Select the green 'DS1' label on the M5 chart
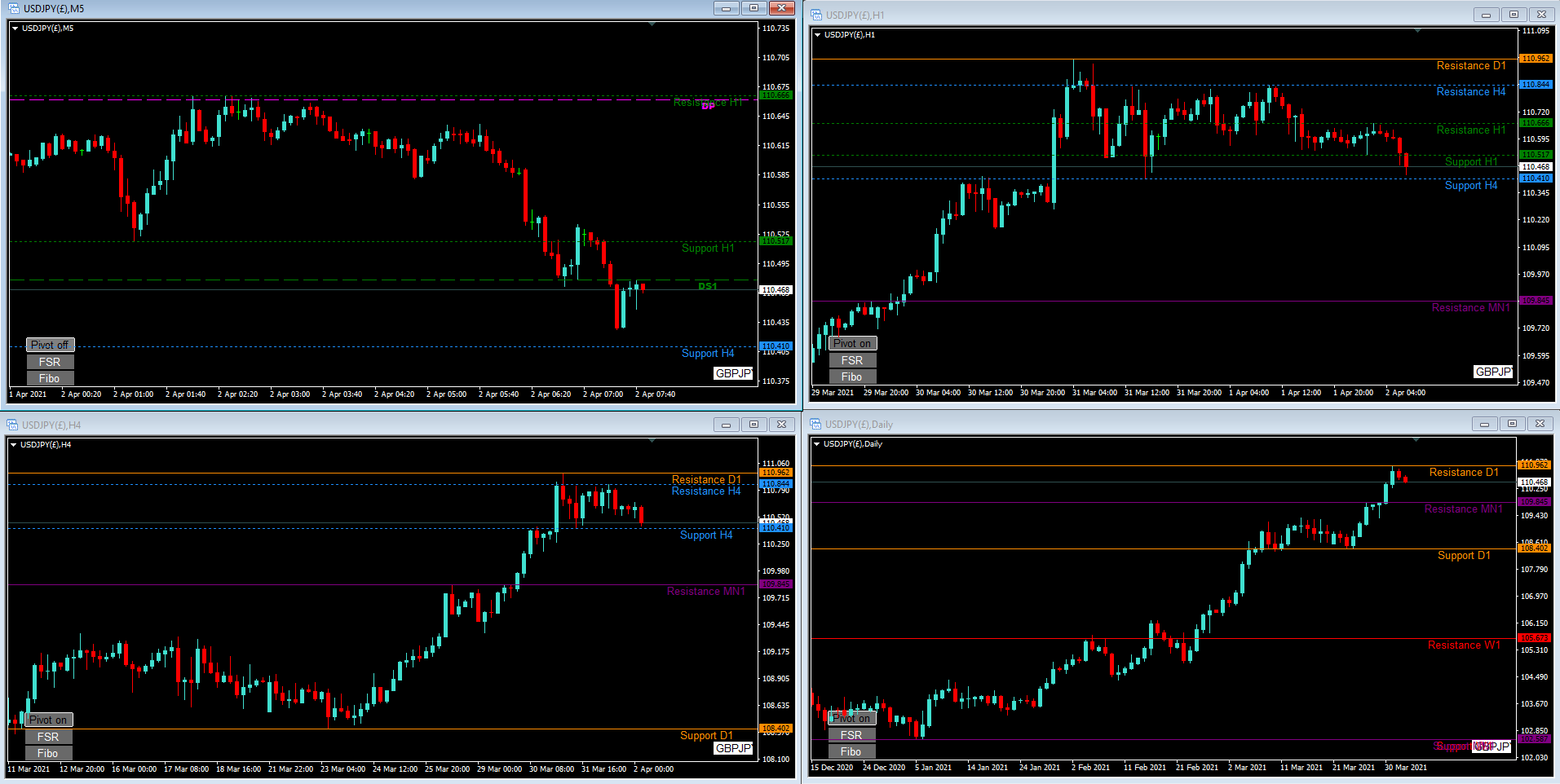Viewport: 1560px width, 784px height. pyautogui.click(x=708, y=286)
